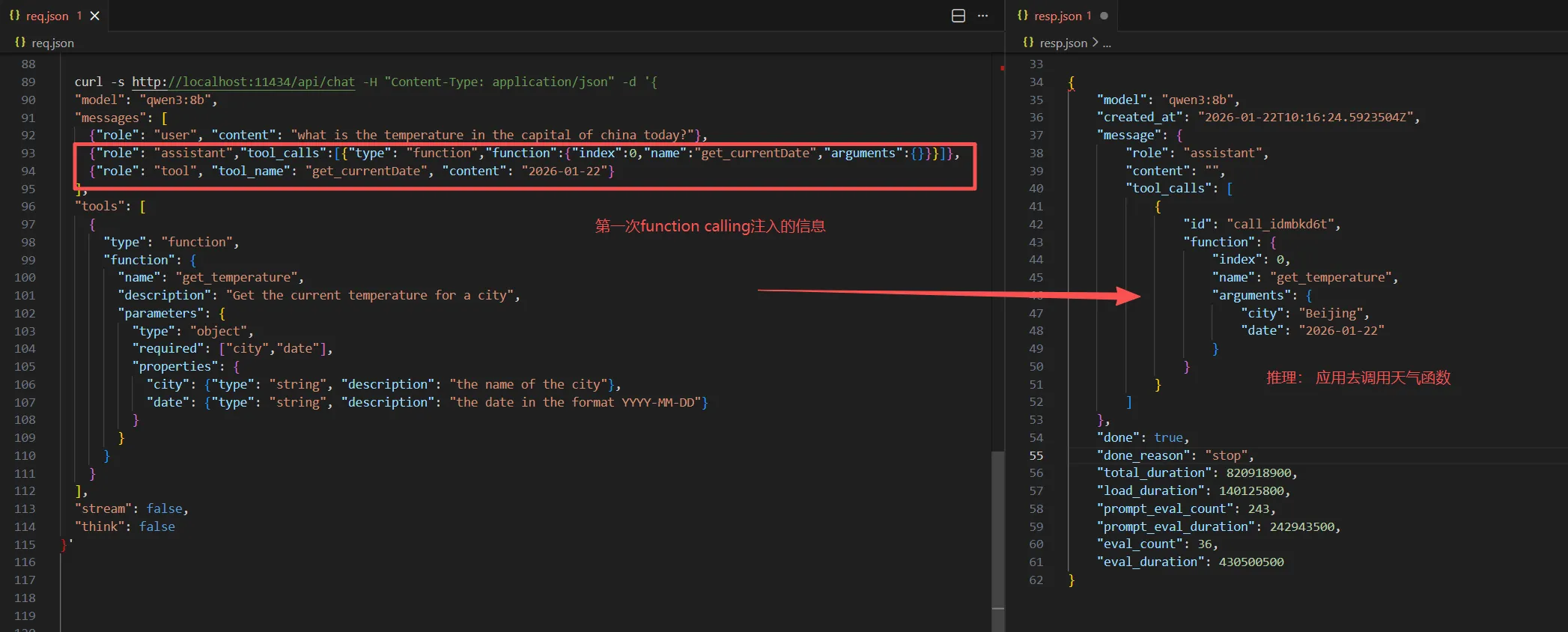Click JSON file icon in req.json tab

pos(14,16)
